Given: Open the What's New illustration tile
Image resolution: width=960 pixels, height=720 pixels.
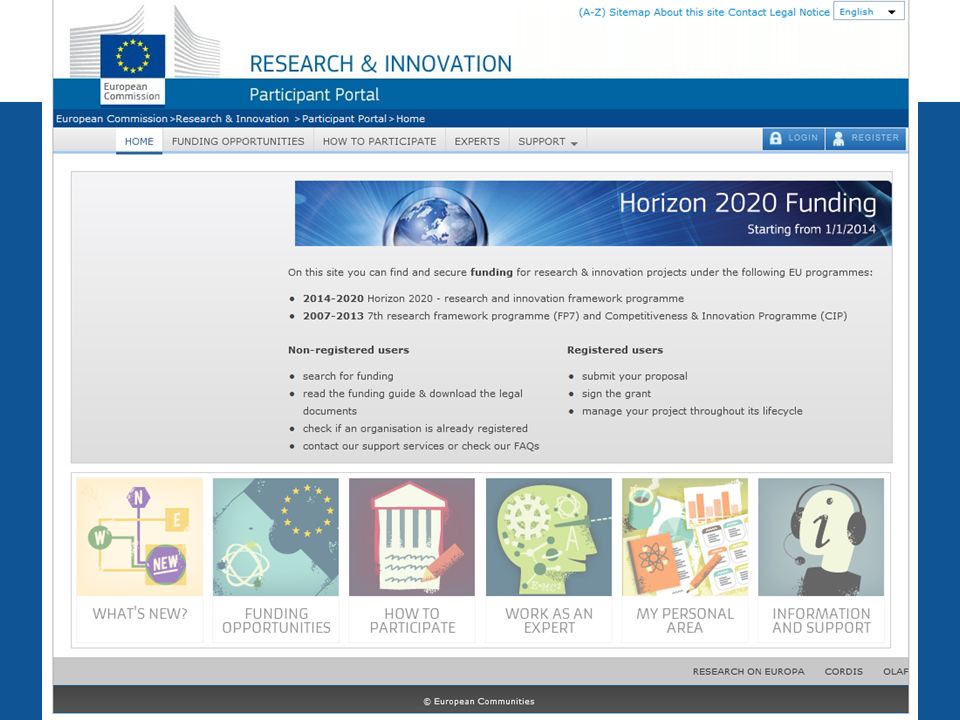Looking at the screenshot, I should coord(140,537).
